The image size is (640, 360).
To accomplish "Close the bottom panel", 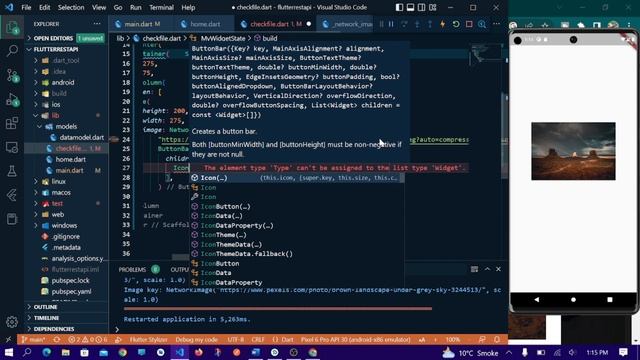I will pos(498,269).
